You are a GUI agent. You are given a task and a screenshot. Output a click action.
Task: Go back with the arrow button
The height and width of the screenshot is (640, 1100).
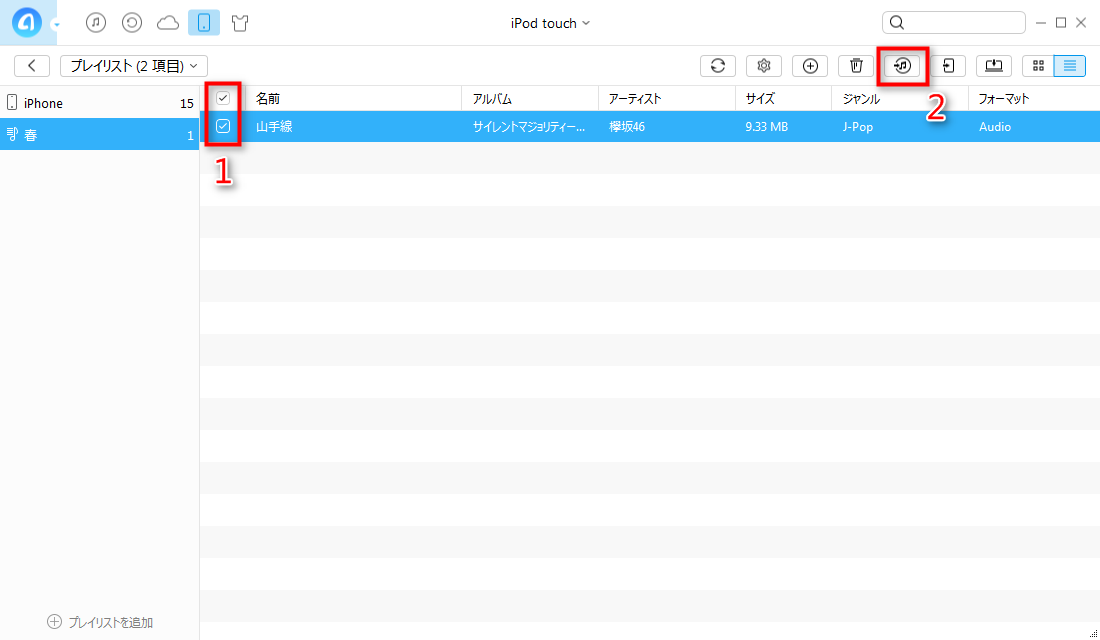click(32, 65)
